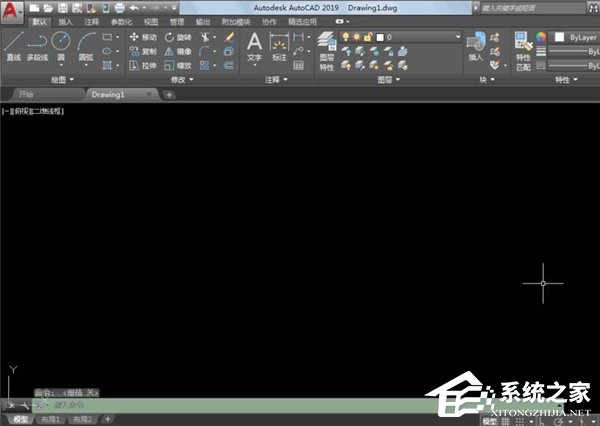This screenshot has height=426, width=600.
Task: Select the Polyline (多段线) tool
Action: click(x=37, y=47)
